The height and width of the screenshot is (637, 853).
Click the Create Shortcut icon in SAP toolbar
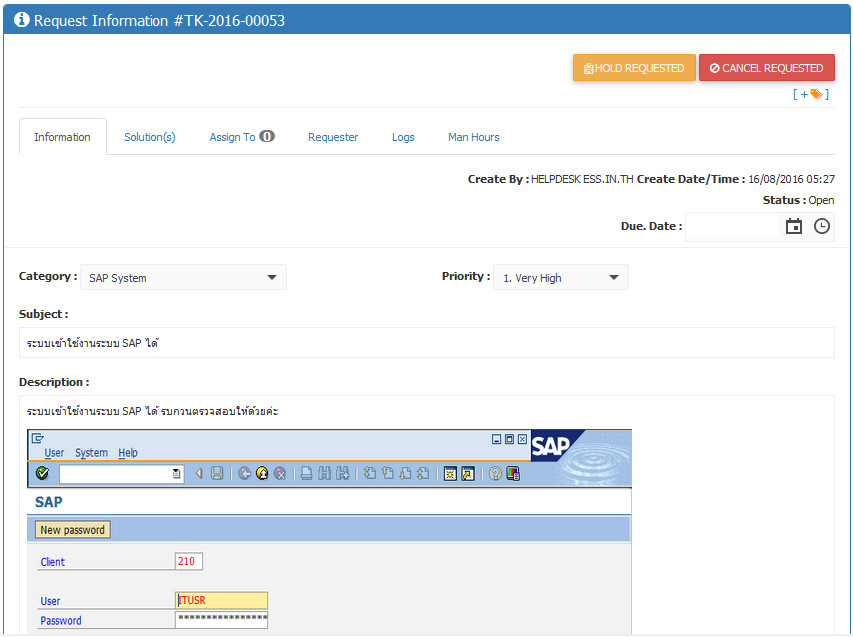(x=468, y=473)
